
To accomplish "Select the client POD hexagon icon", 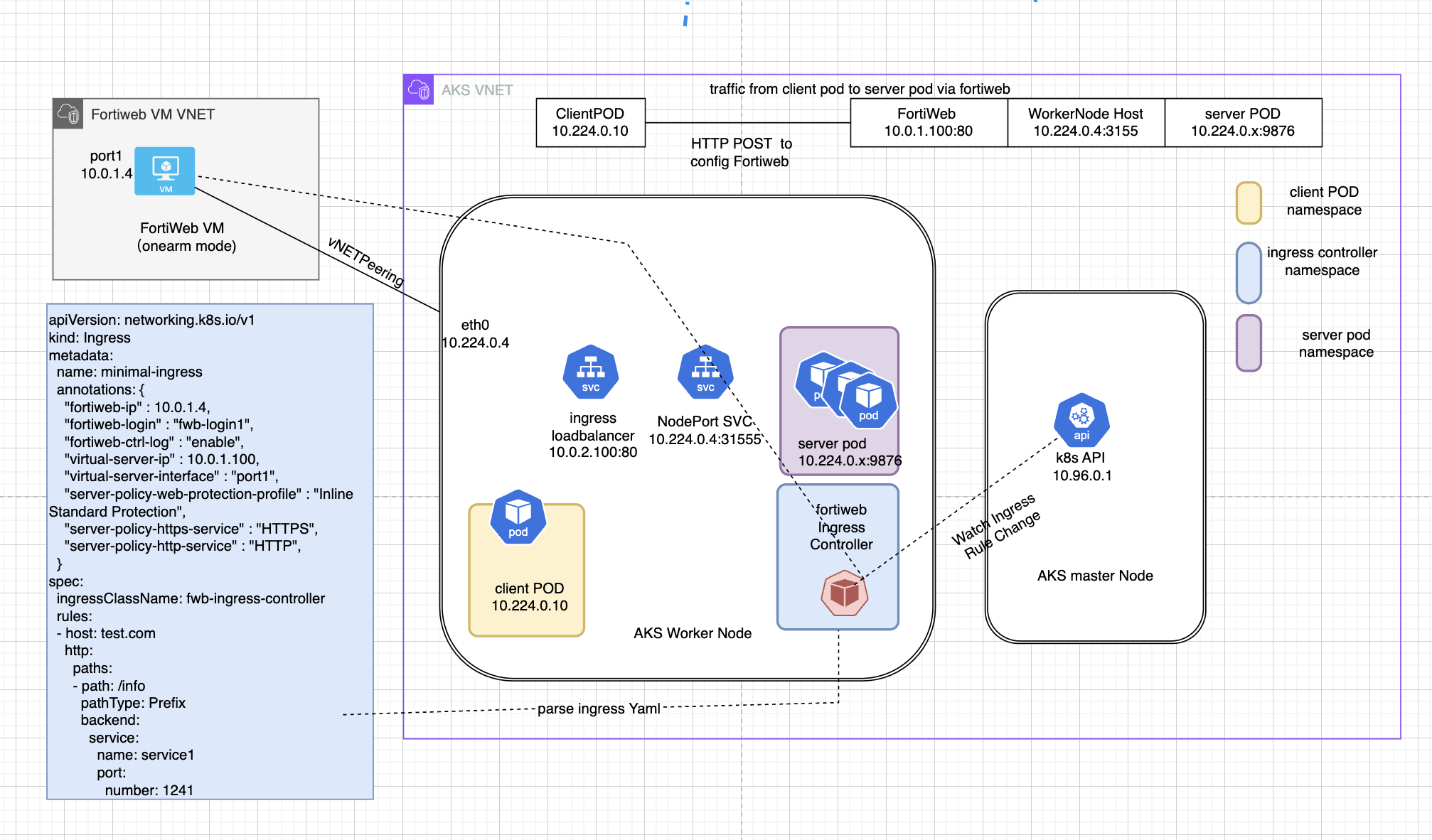I will [x=518, y=517].
